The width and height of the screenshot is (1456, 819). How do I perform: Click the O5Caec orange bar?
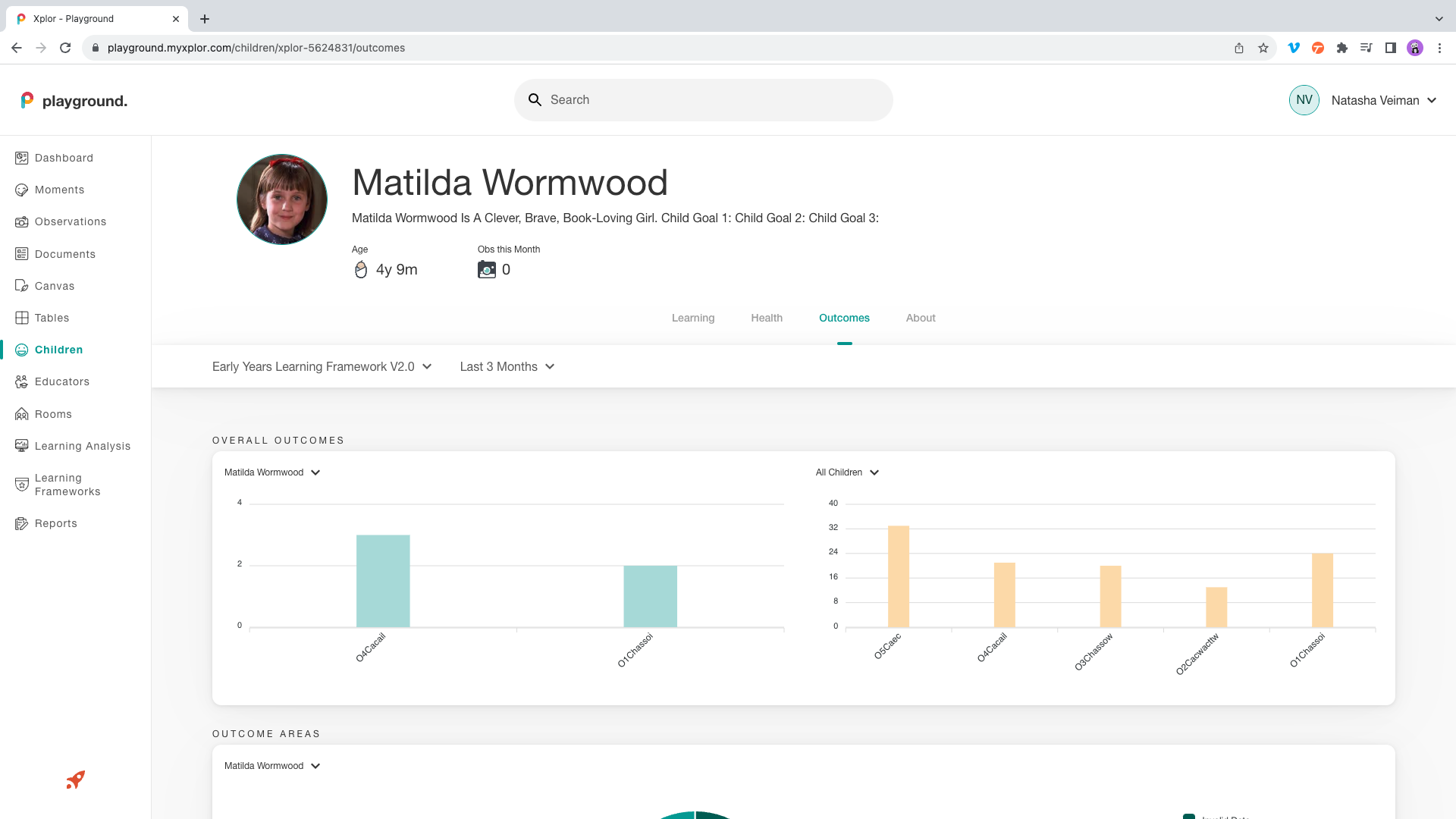pyautogui.click(x=898, y=576)
